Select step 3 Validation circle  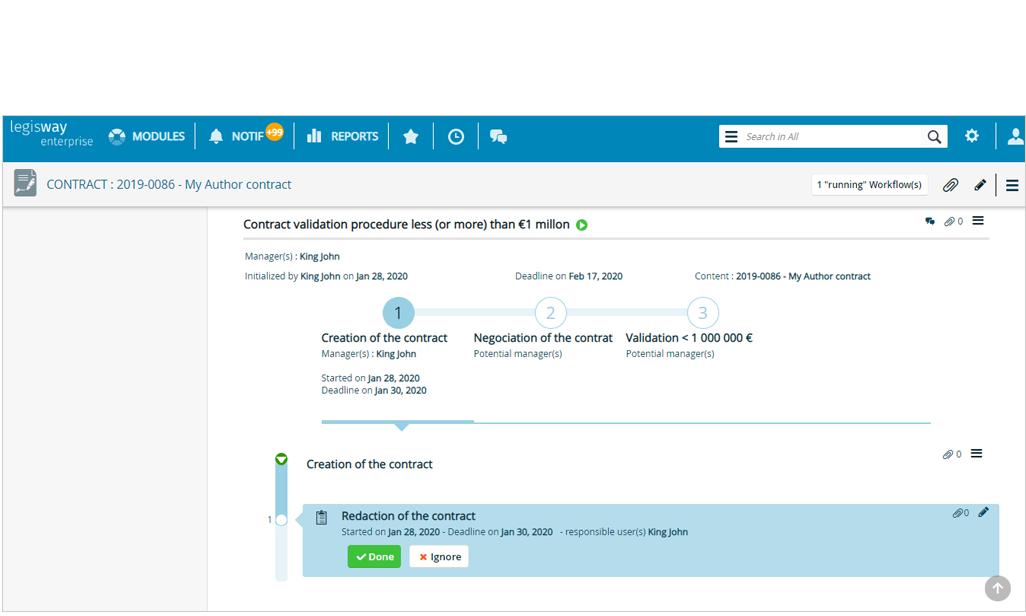pos(702,313)
